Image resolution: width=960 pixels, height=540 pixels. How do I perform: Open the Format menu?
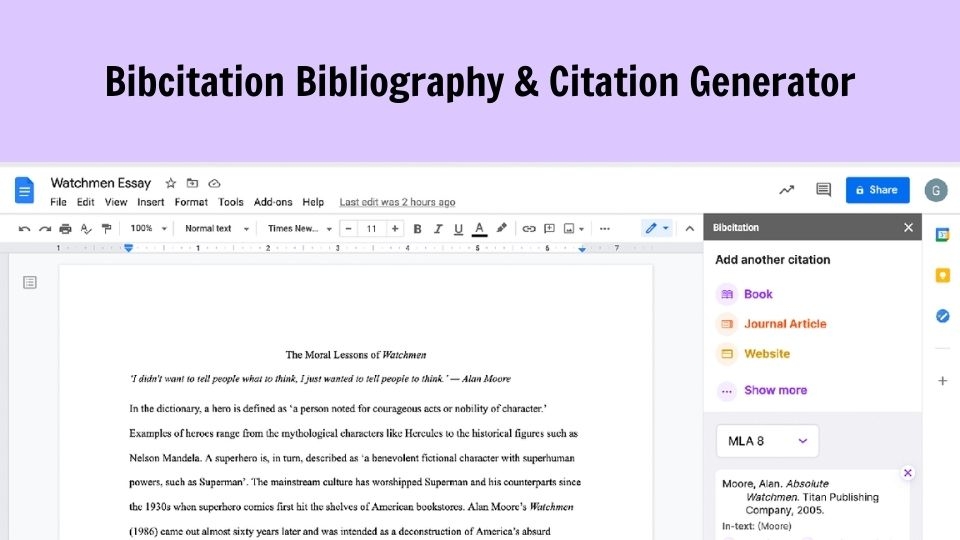click(191, 202)
